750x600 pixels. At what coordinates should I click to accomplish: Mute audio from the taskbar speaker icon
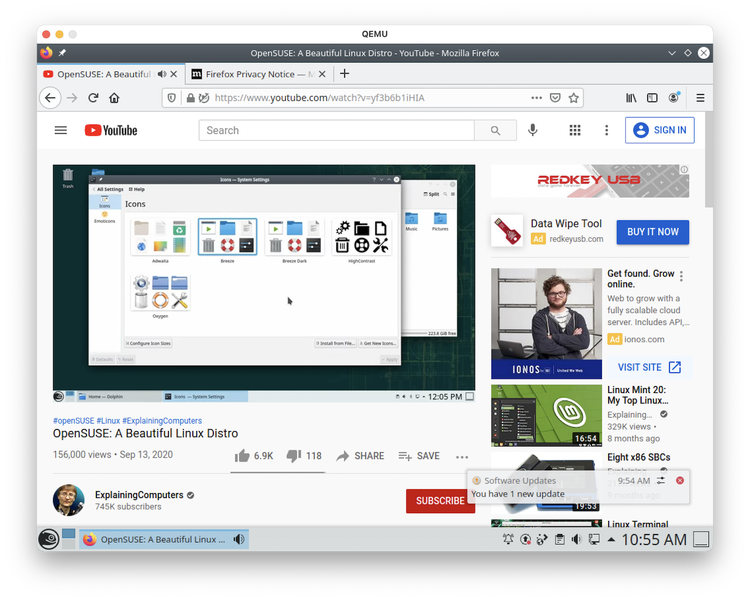tap(239, 539)
